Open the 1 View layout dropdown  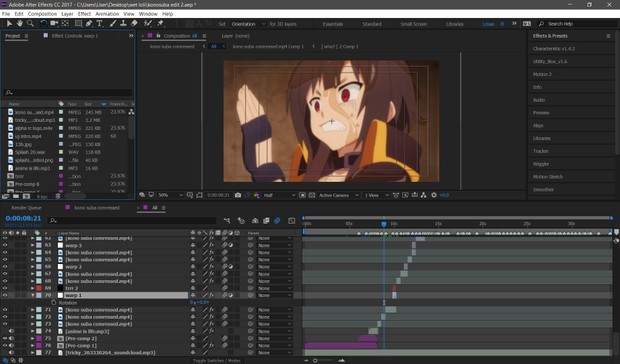pos(376,195)
